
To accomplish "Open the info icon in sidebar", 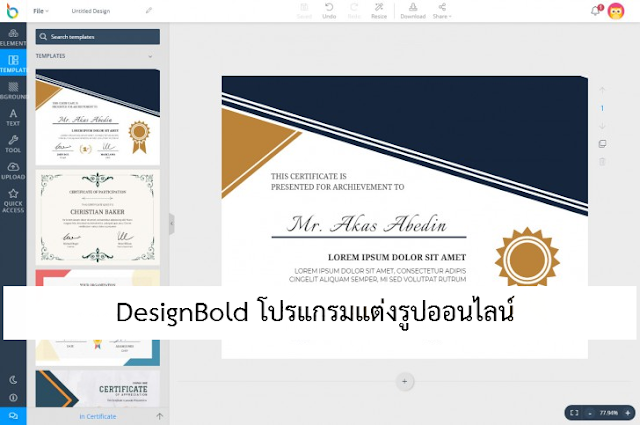I will tap(13, 397).
